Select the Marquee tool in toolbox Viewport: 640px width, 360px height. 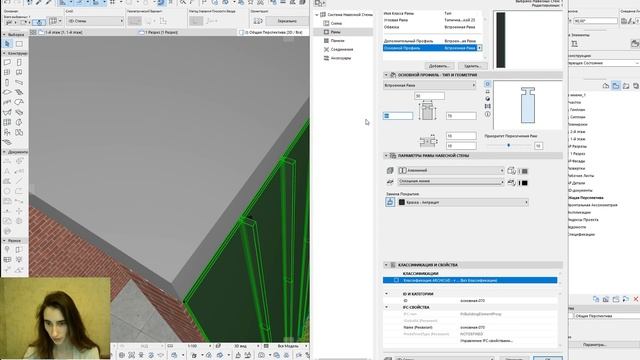click(19, 44)
